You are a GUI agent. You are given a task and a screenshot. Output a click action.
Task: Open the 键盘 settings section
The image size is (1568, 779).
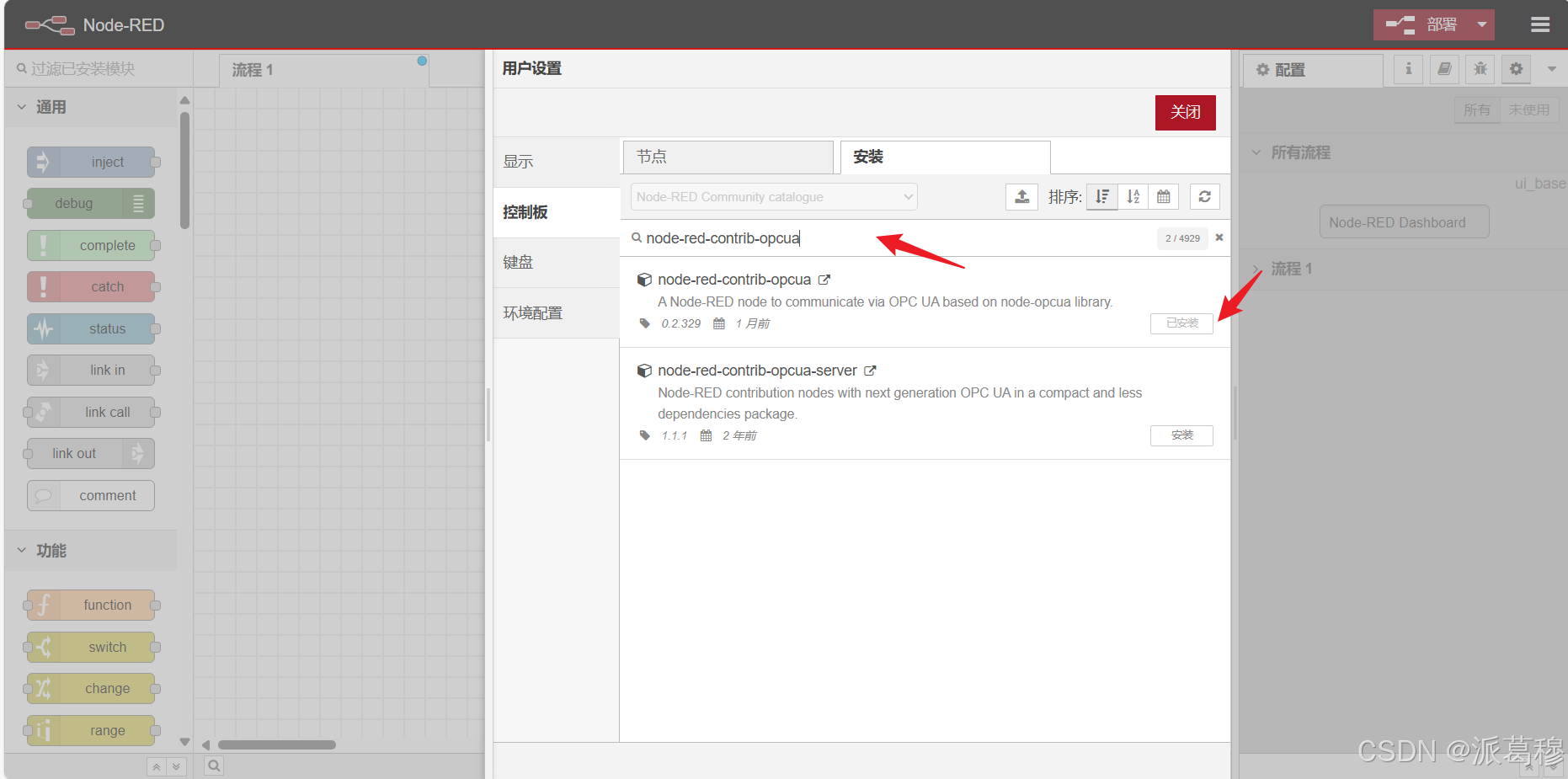tap(557, 263)
